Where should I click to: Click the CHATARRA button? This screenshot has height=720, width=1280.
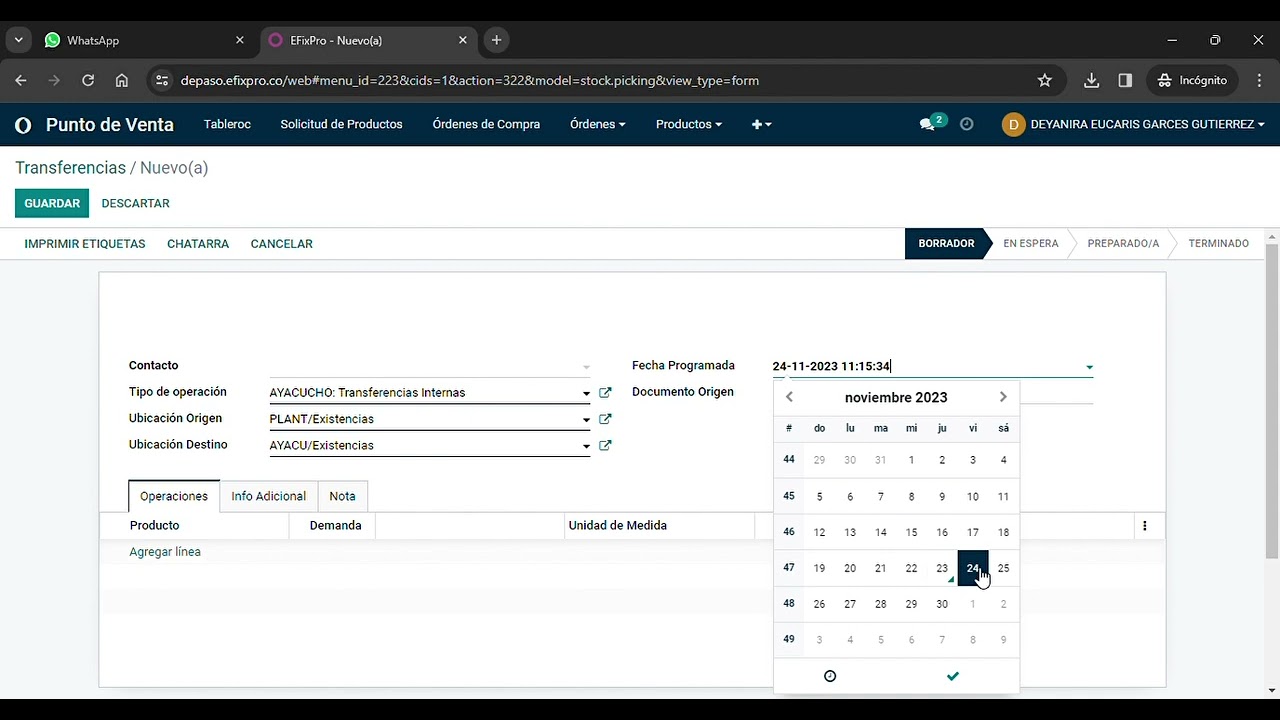(x=198, y=244)
